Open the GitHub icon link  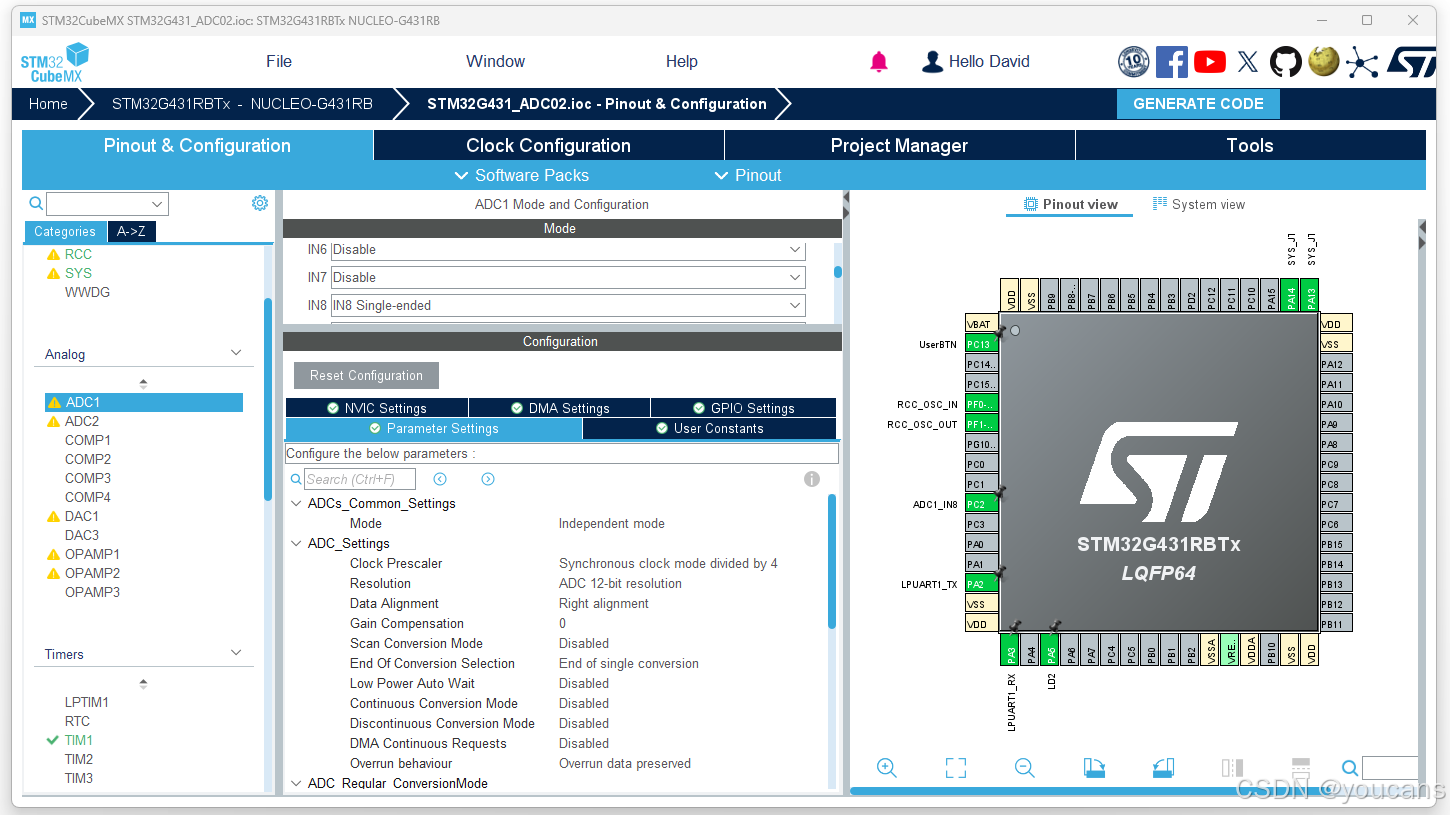point(1286,62)
